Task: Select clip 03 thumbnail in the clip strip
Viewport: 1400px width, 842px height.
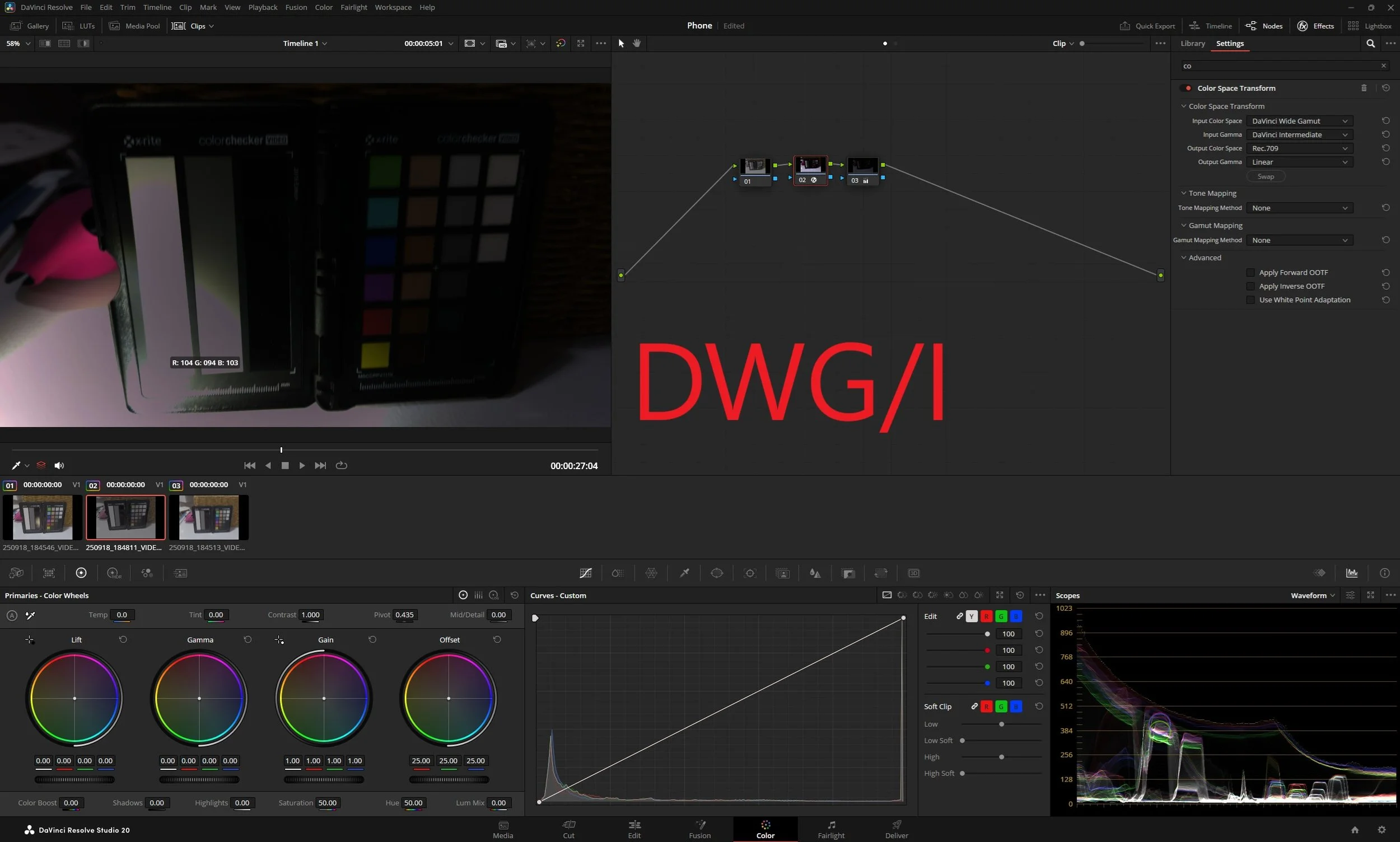Action: [x=208, y=517]
